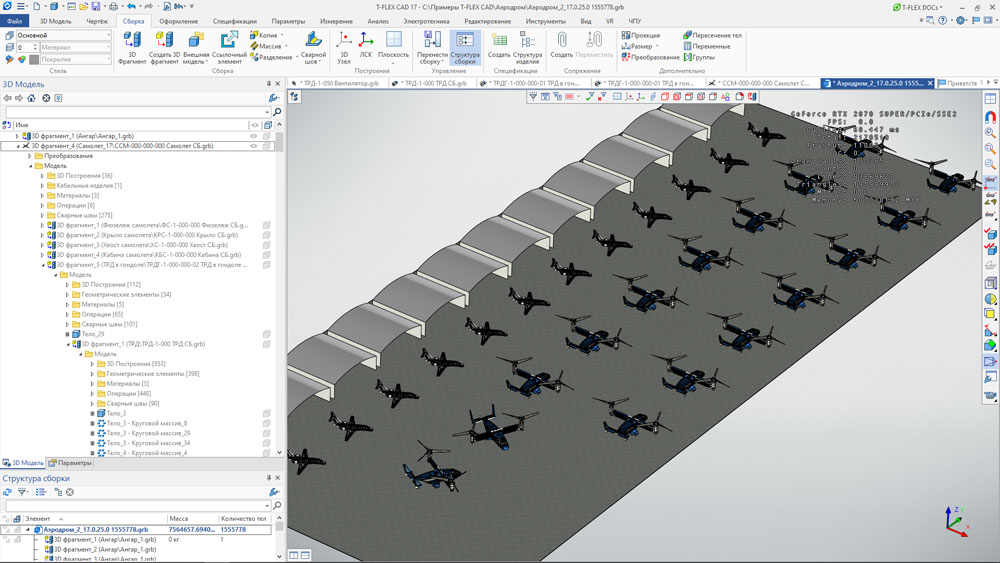Viewport: 1000px width, 563px height.
Task: Toggle body icon for 3D фрагмент_1 Фюзеляж row
Action: (x=267, y=225)
